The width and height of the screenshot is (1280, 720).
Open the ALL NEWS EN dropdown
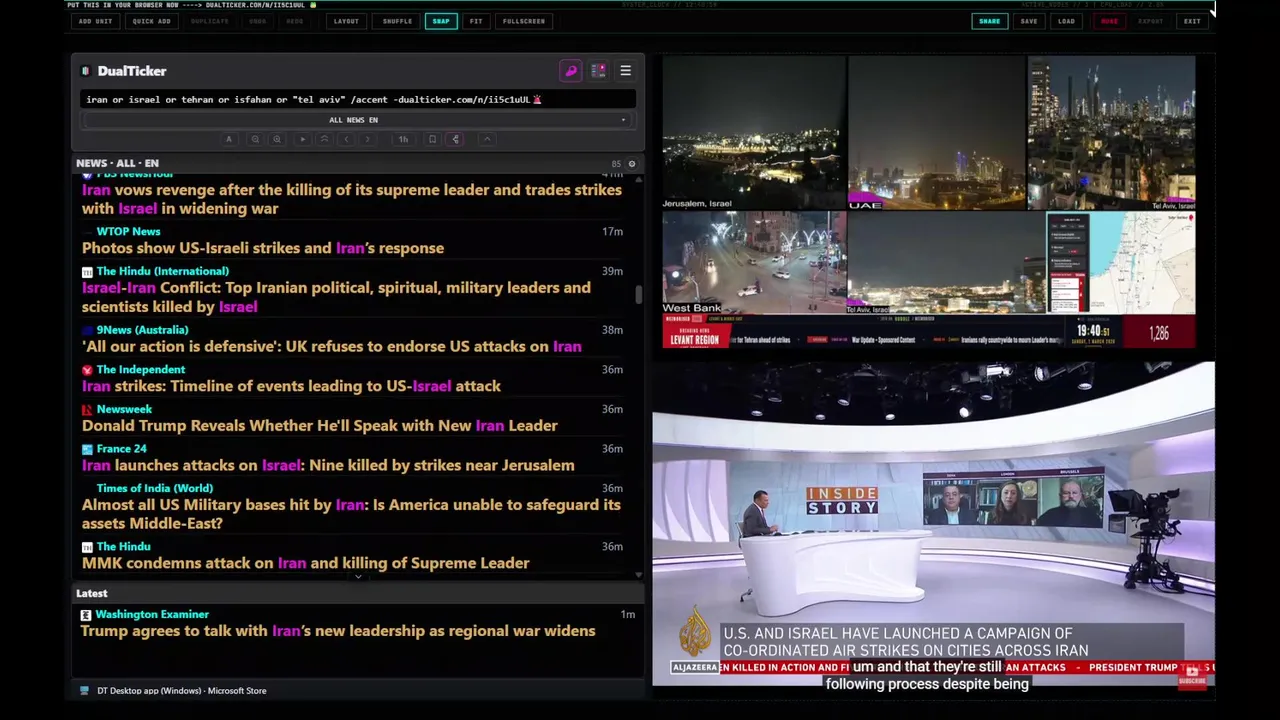(x=357, y=120)
